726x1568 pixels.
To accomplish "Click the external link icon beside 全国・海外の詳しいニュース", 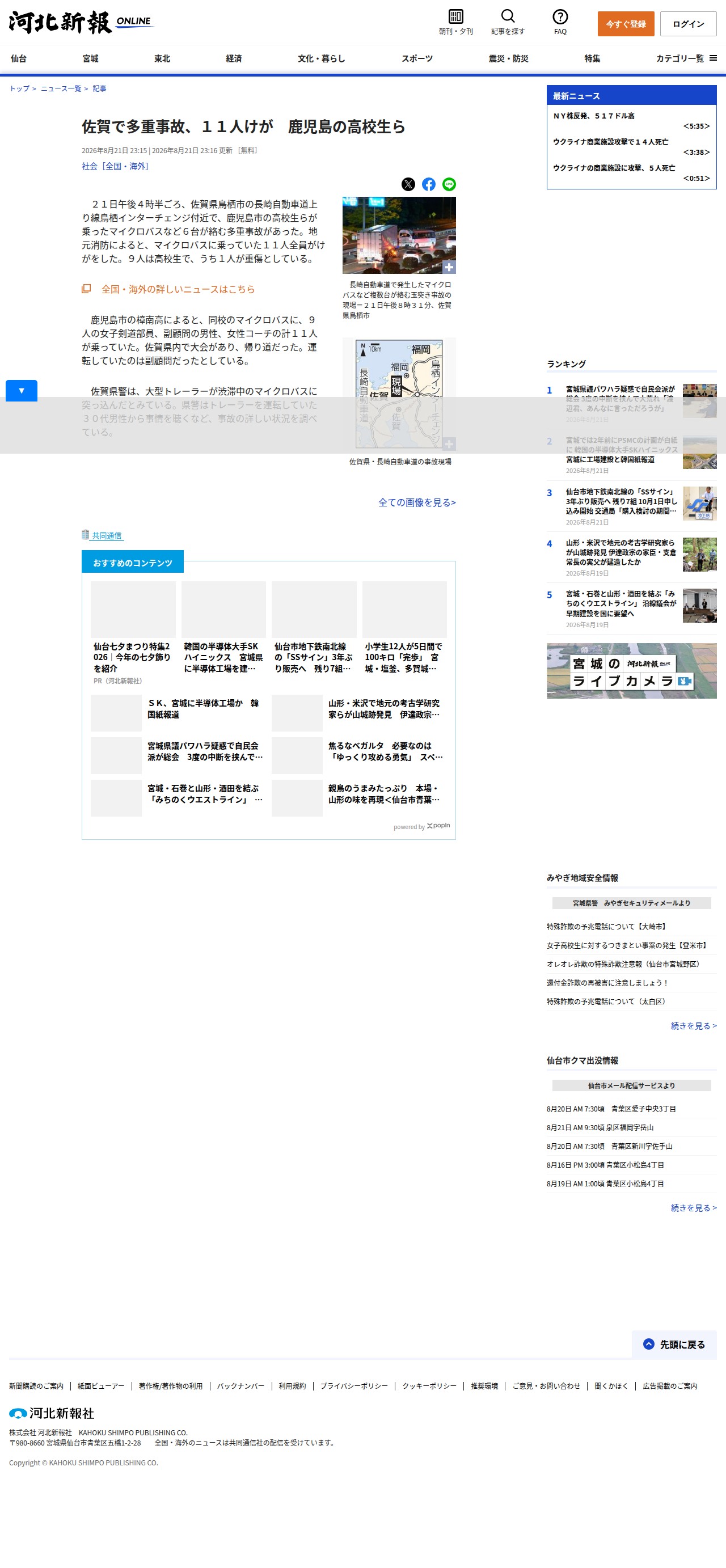I will coord(86,289).
